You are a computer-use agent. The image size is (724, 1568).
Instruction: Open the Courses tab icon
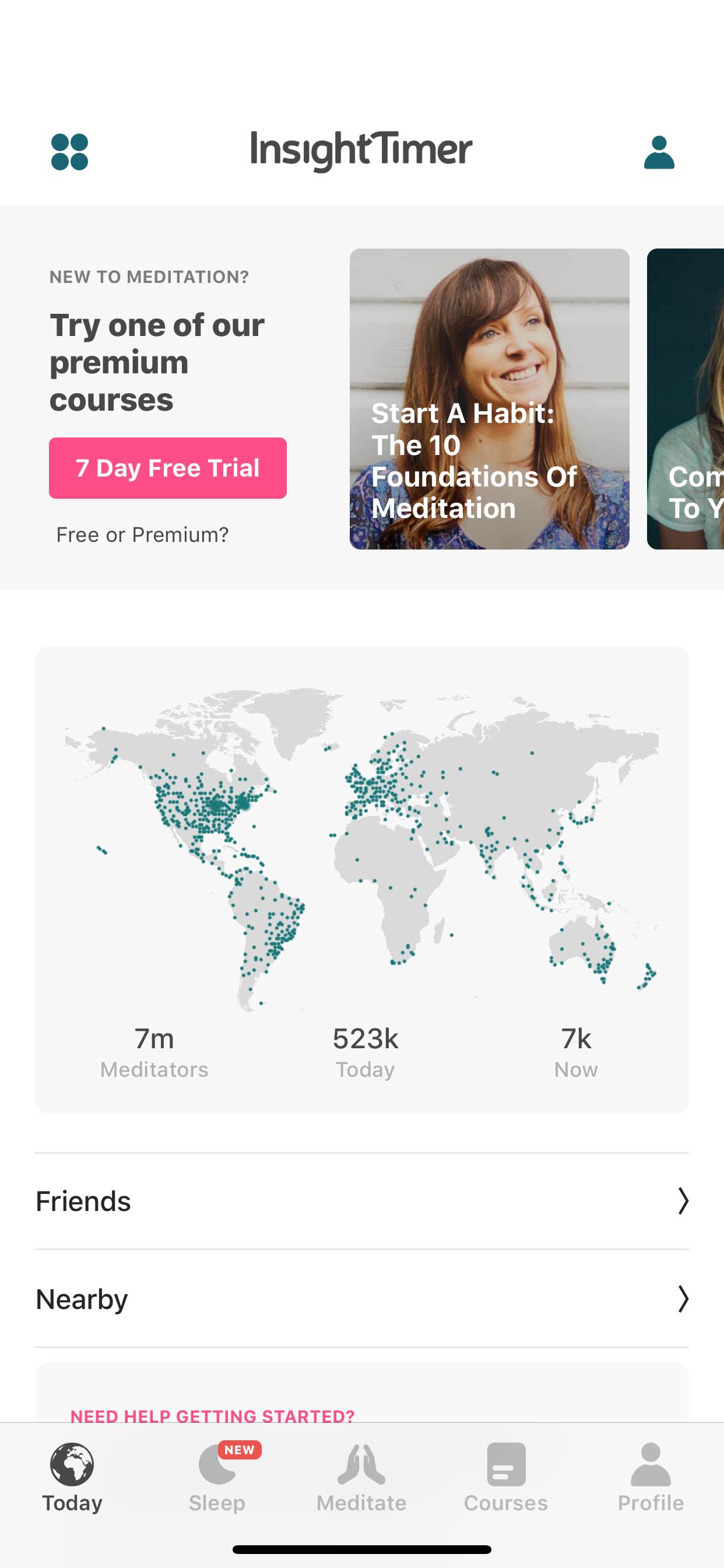506,1465
